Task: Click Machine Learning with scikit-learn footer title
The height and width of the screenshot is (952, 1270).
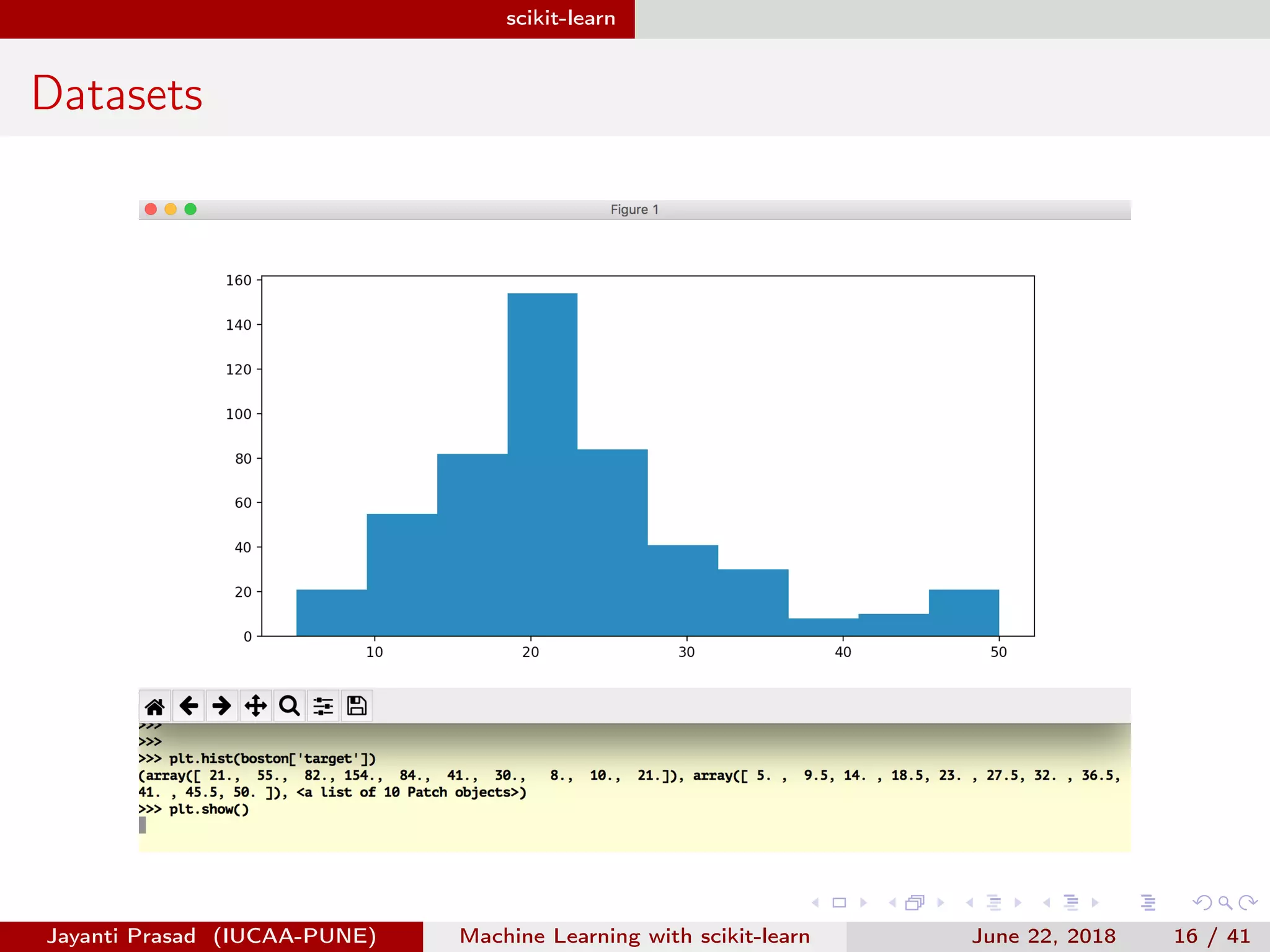Action: 635,936
